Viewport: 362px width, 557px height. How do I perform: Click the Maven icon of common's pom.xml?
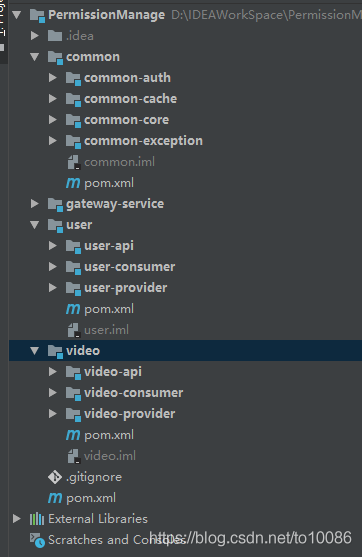[x=73, y=183]
